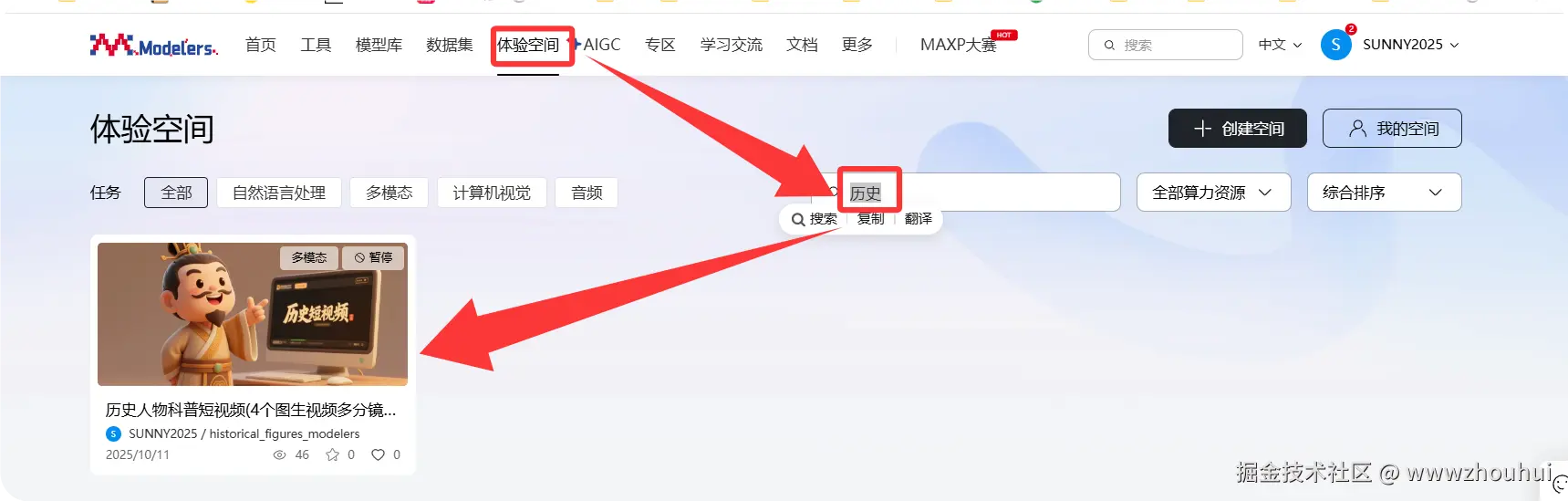Expand the 全部算力资源 dropdown
Viewport: 1568px width, 501px height.
[1213, 193]
